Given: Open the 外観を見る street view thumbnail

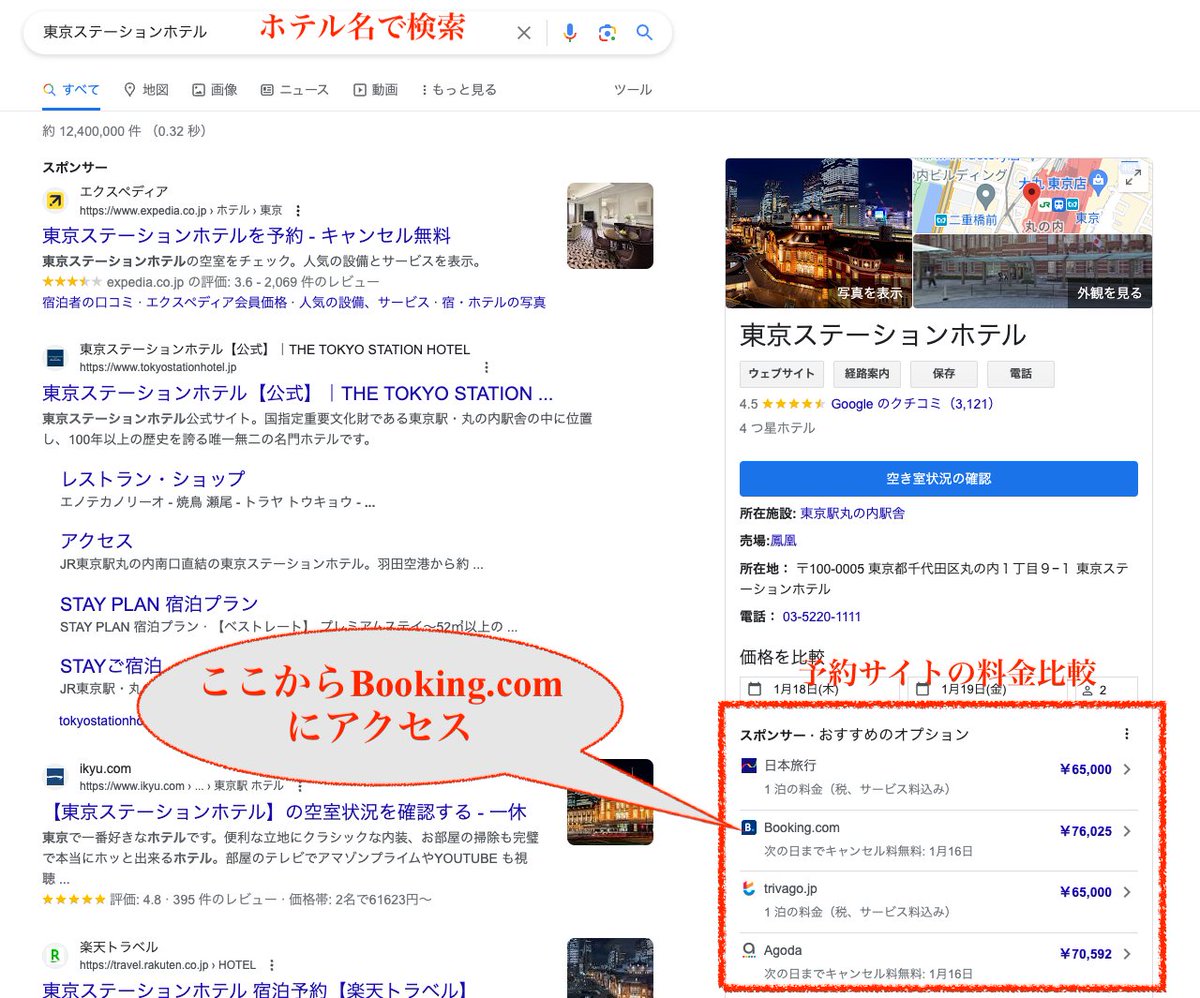Looking at the screenshot, I should [x=1033, y=271].
